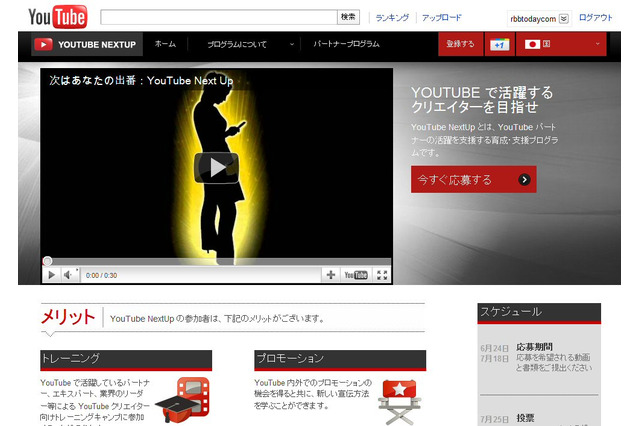Open the アップロード link
The image size is (640, 426).
[442, 18]
